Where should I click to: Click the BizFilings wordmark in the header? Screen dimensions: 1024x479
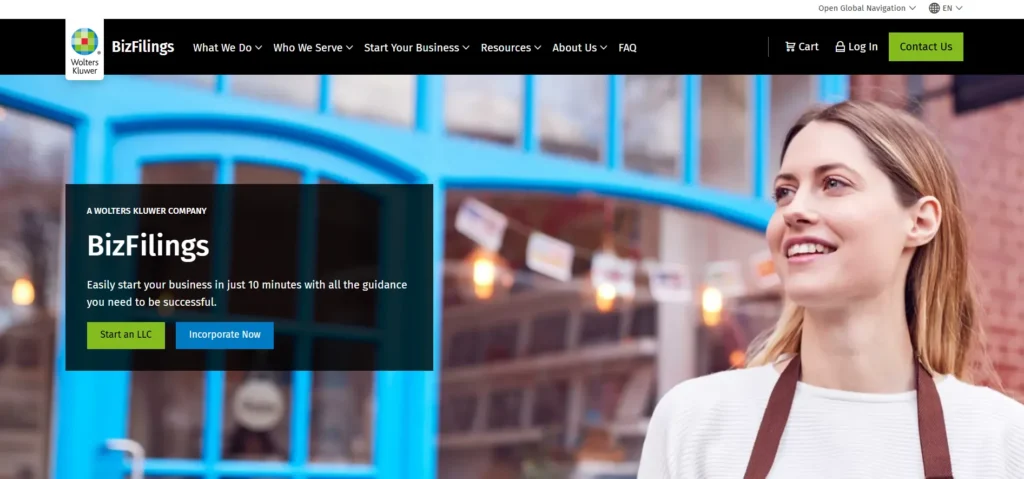pyautogui.click(x=143, y=47)
